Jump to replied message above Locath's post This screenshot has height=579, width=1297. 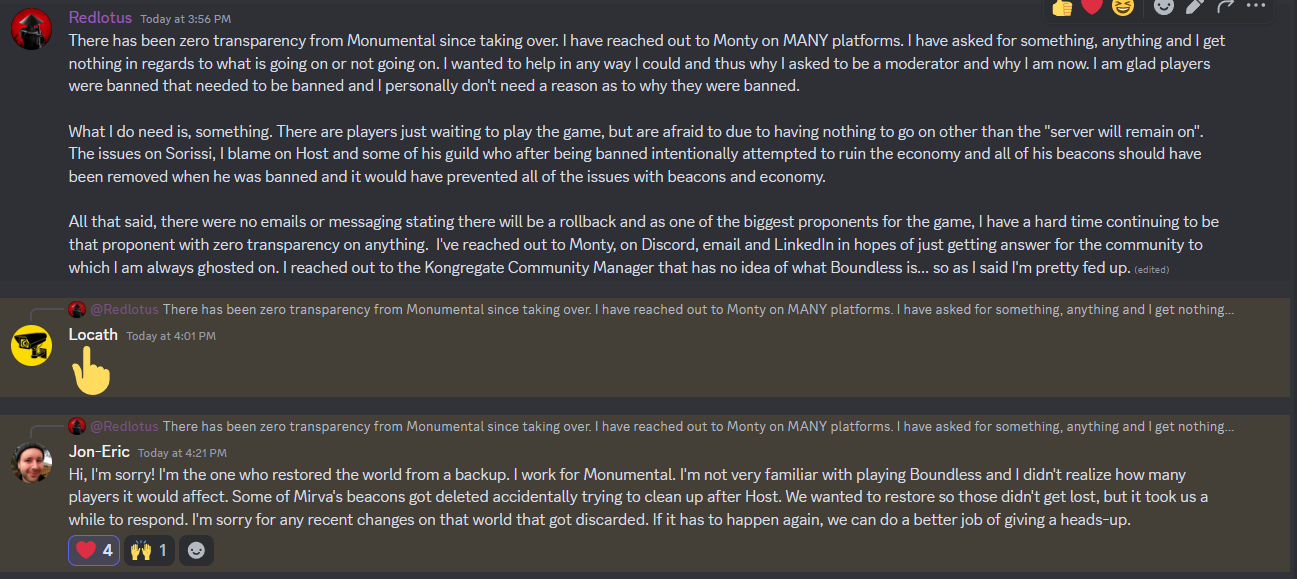tap(651, 310)
